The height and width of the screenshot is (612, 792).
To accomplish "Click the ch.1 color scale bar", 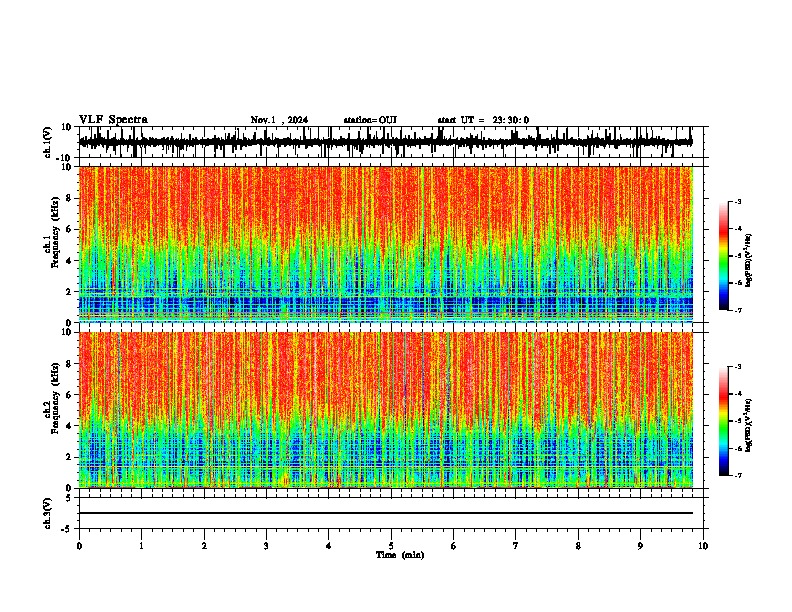I will coord(724,256).
